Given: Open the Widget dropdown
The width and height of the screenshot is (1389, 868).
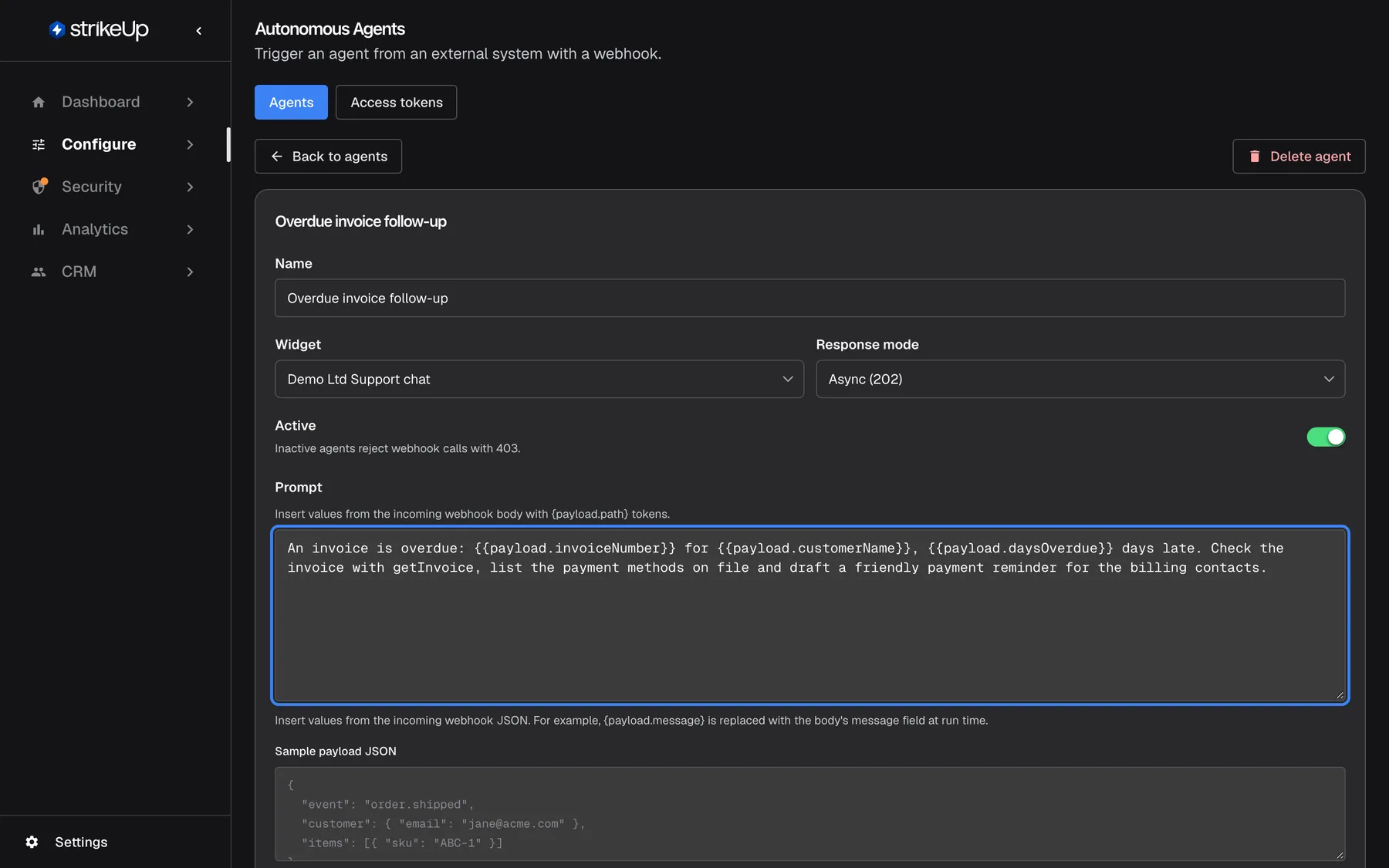Looking at the screenshot, I should pos(539,379).
